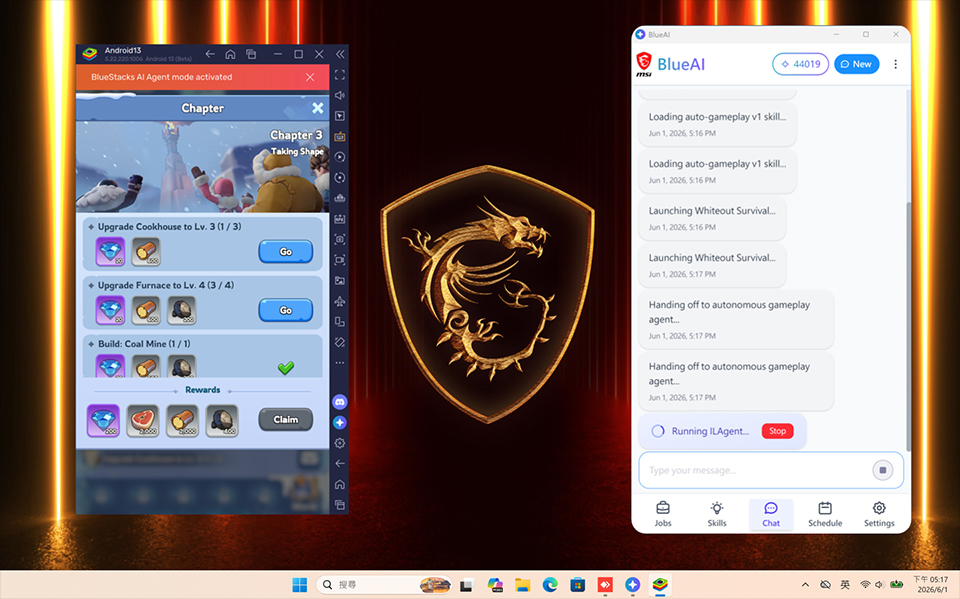
Task: Start a New chat in BlueAI
Action: [856, 64]
